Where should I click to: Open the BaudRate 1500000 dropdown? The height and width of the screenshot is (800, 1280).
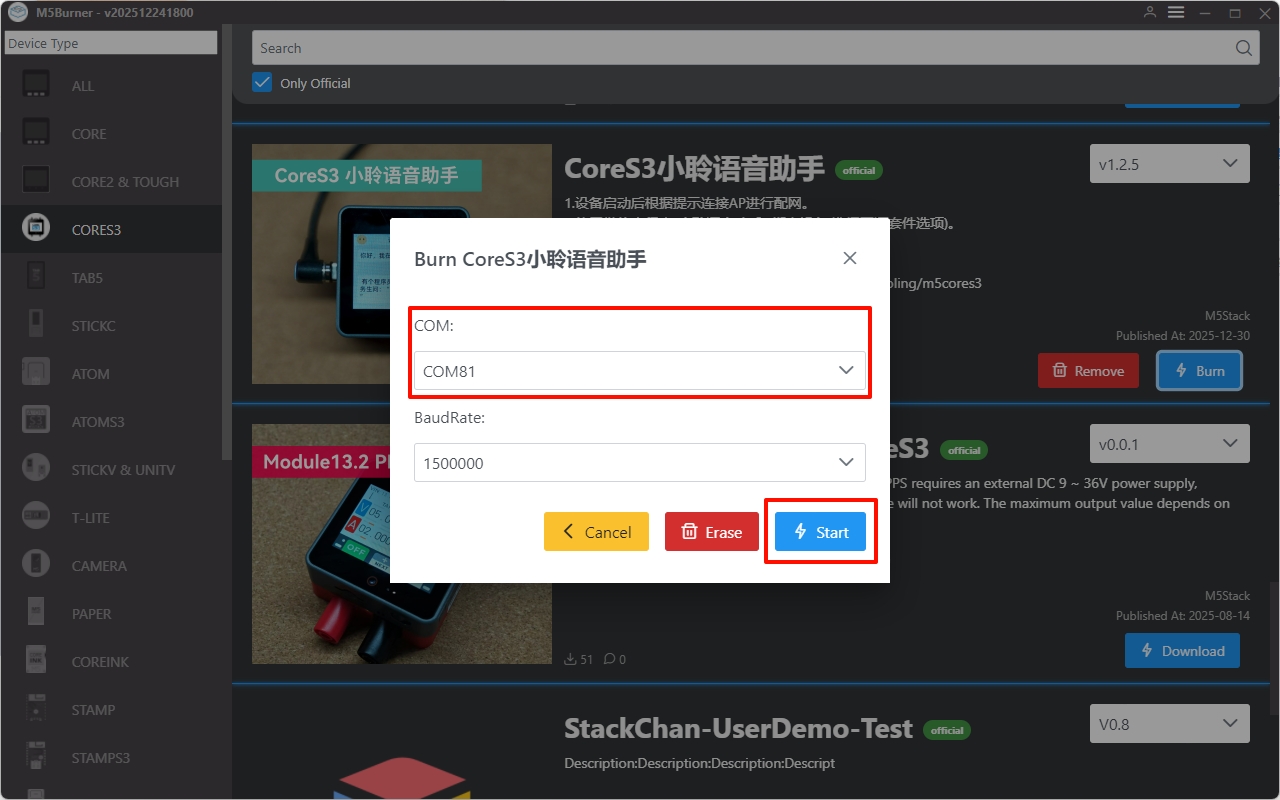click(x=640, y=463)
